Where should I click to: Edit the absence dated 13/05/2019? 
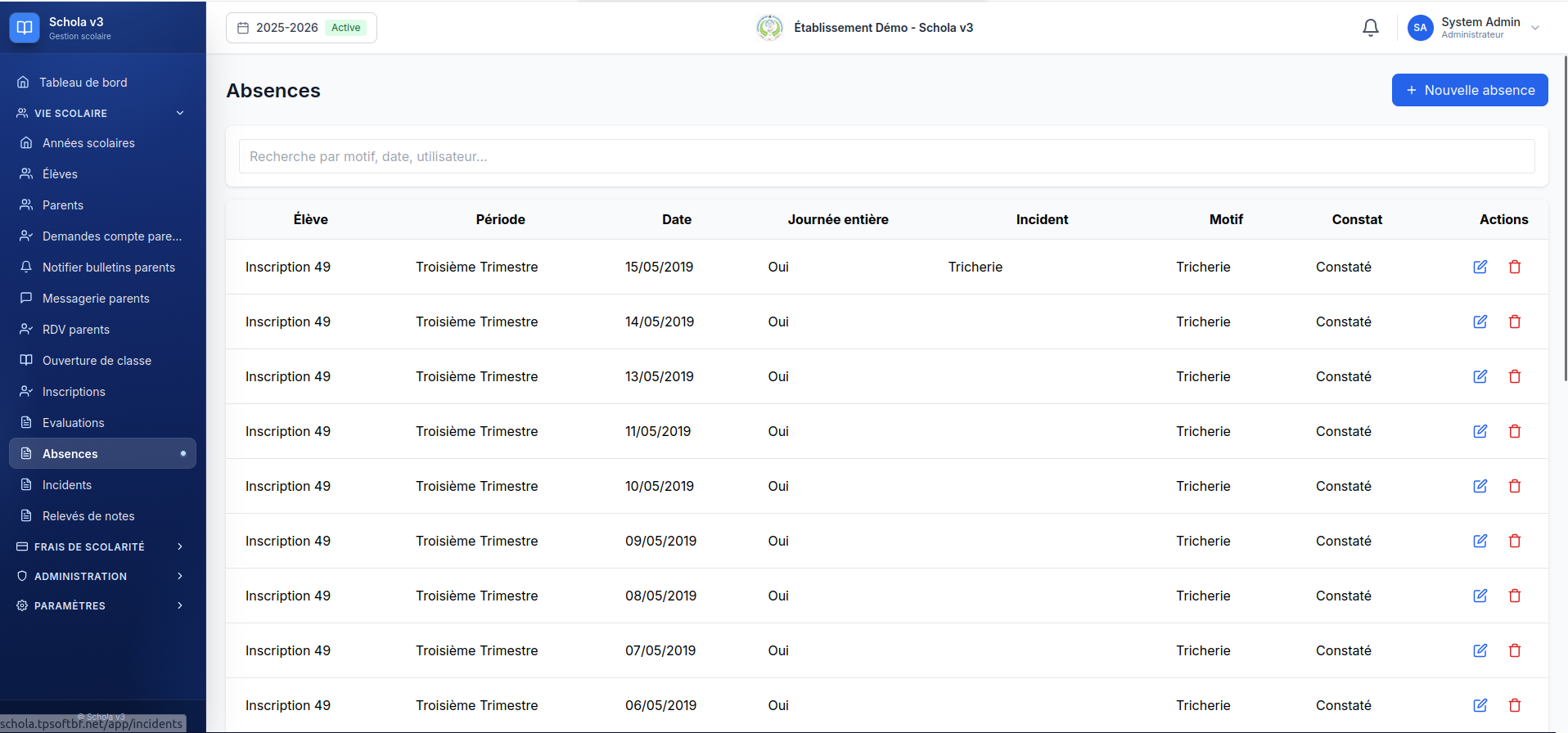click(x=1480, y=376)
